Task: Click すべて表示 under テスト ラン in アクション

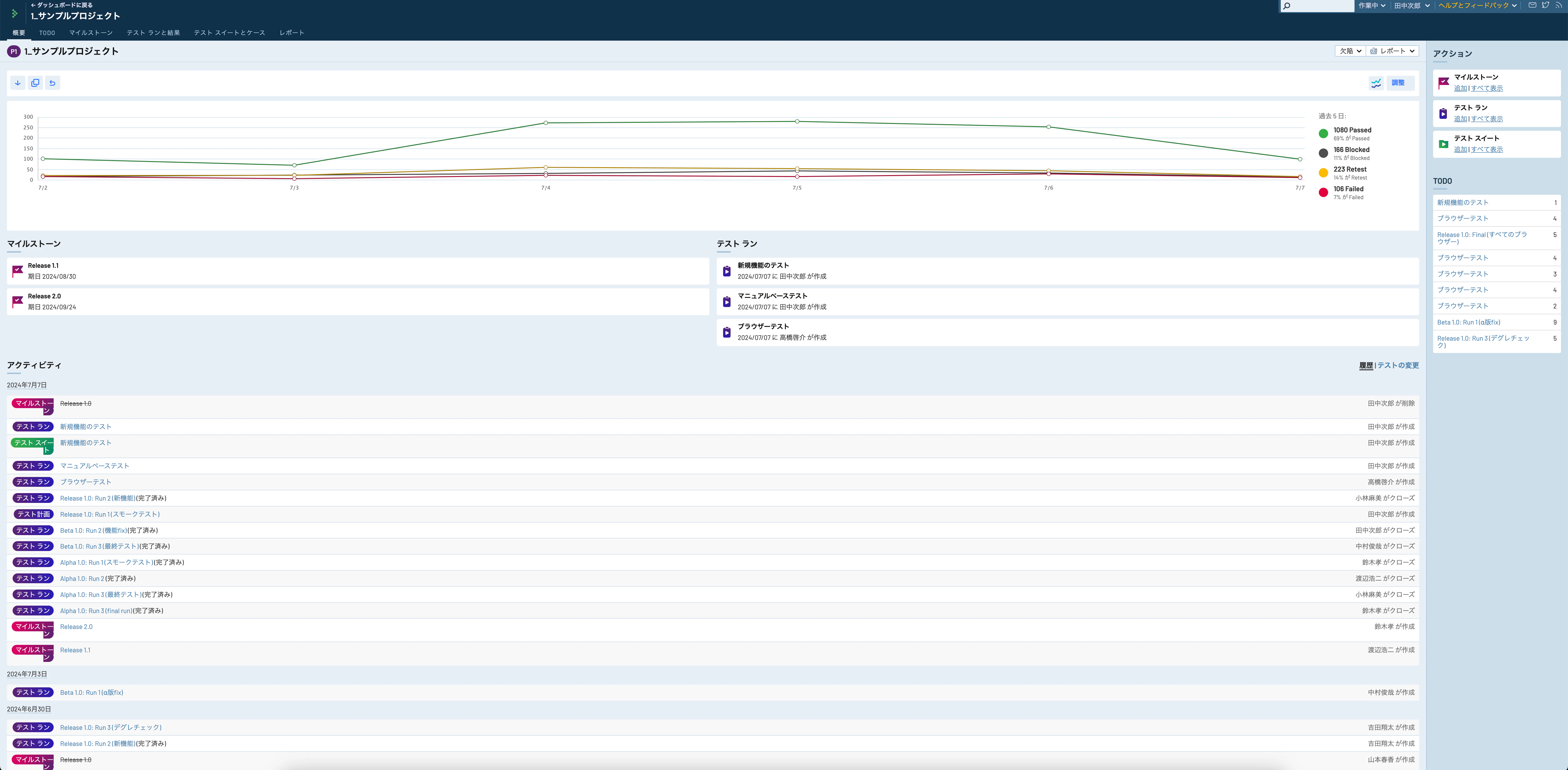Action: point(1487,119)
